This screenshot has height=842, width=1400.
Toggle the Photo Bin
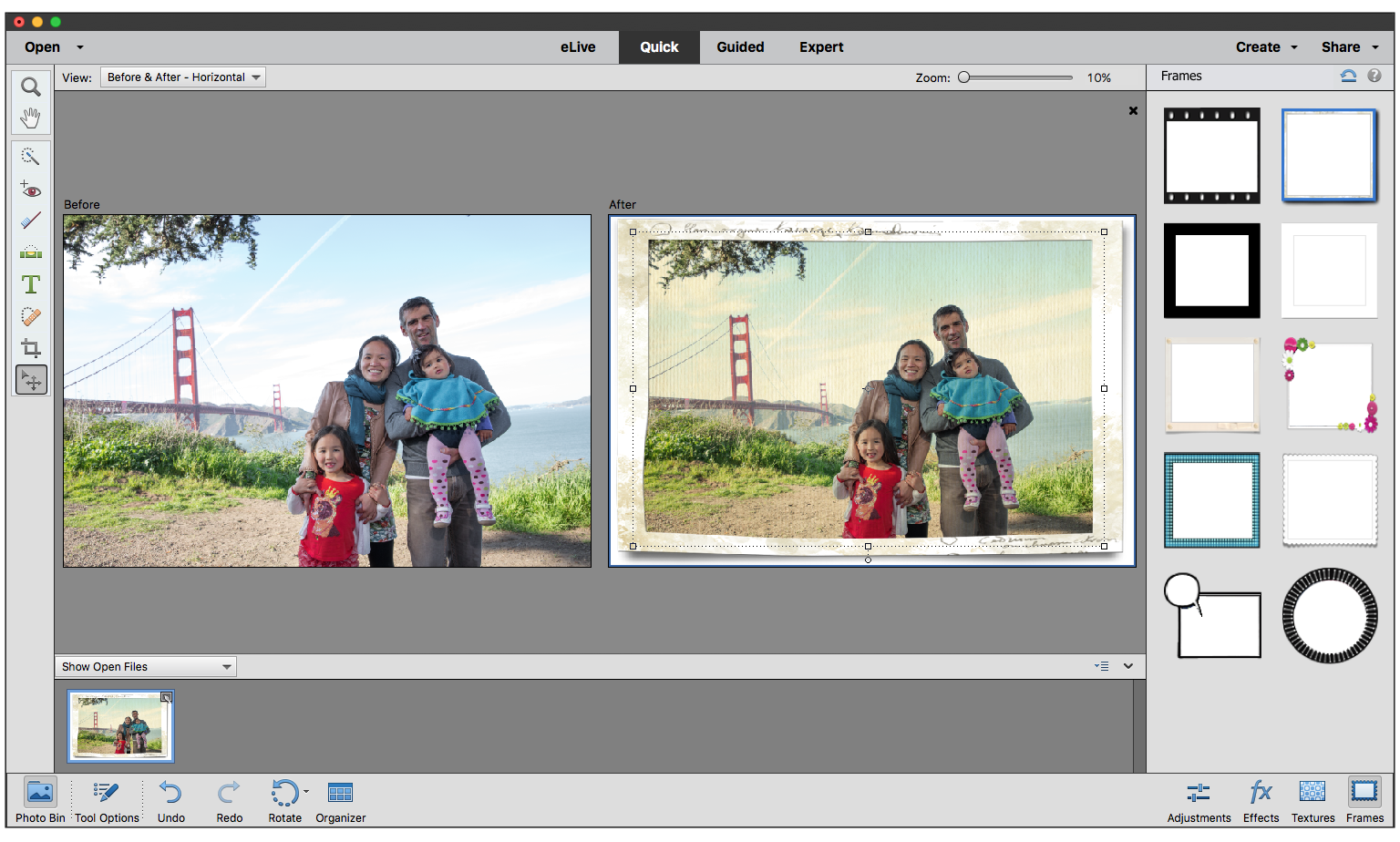pyautogui.click(x=40, y=801)
